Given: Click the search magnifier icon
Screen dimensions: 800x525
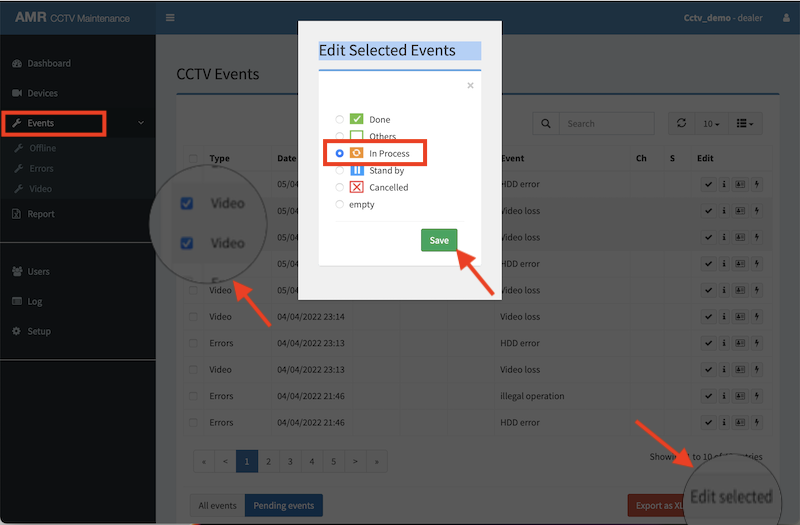Looking at the screenshot, I should pos(545,124).
